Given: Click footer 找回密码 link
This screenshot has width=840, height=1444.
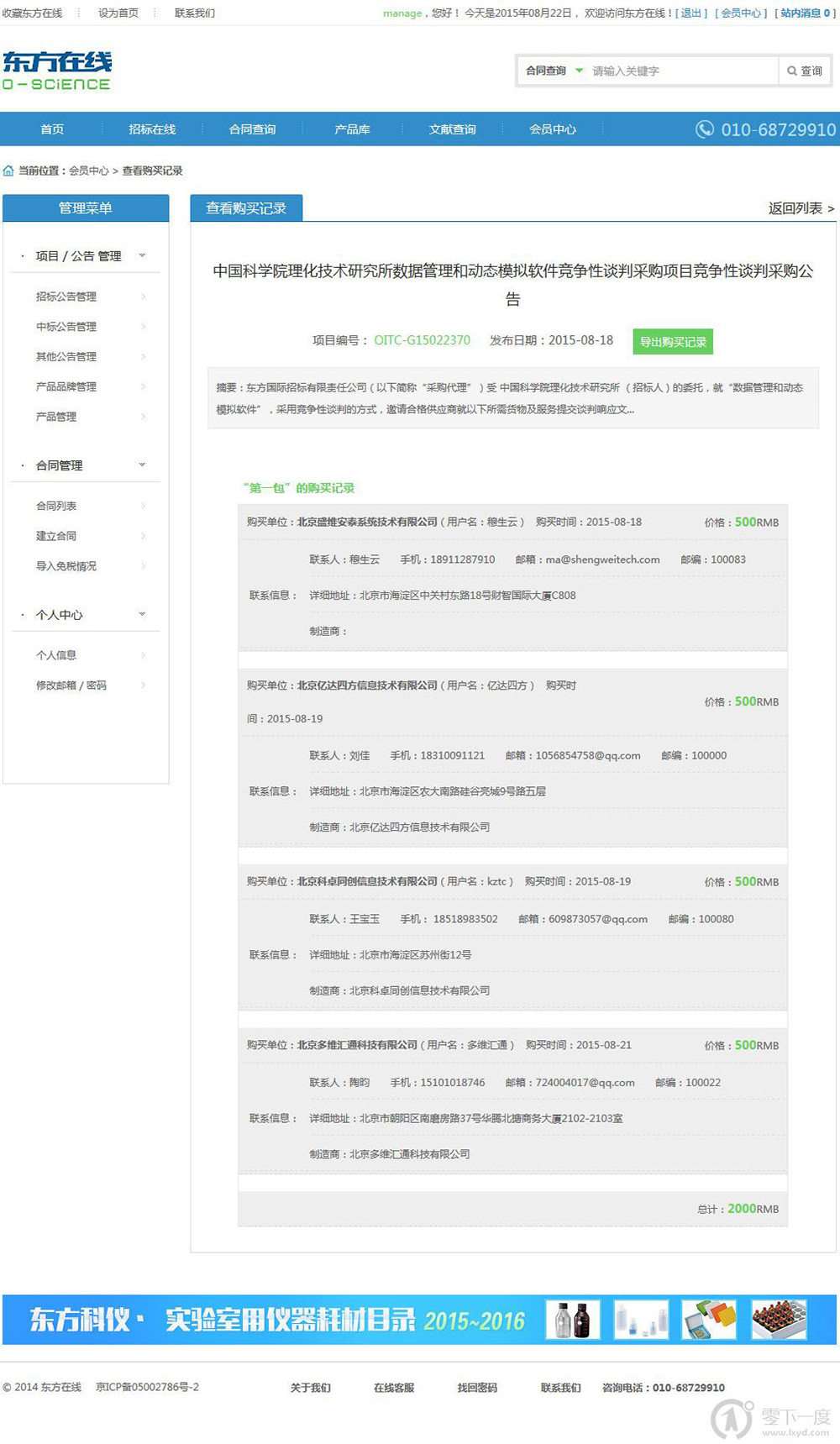Looking at the screenshot, I should click(x=477, y=1388).
